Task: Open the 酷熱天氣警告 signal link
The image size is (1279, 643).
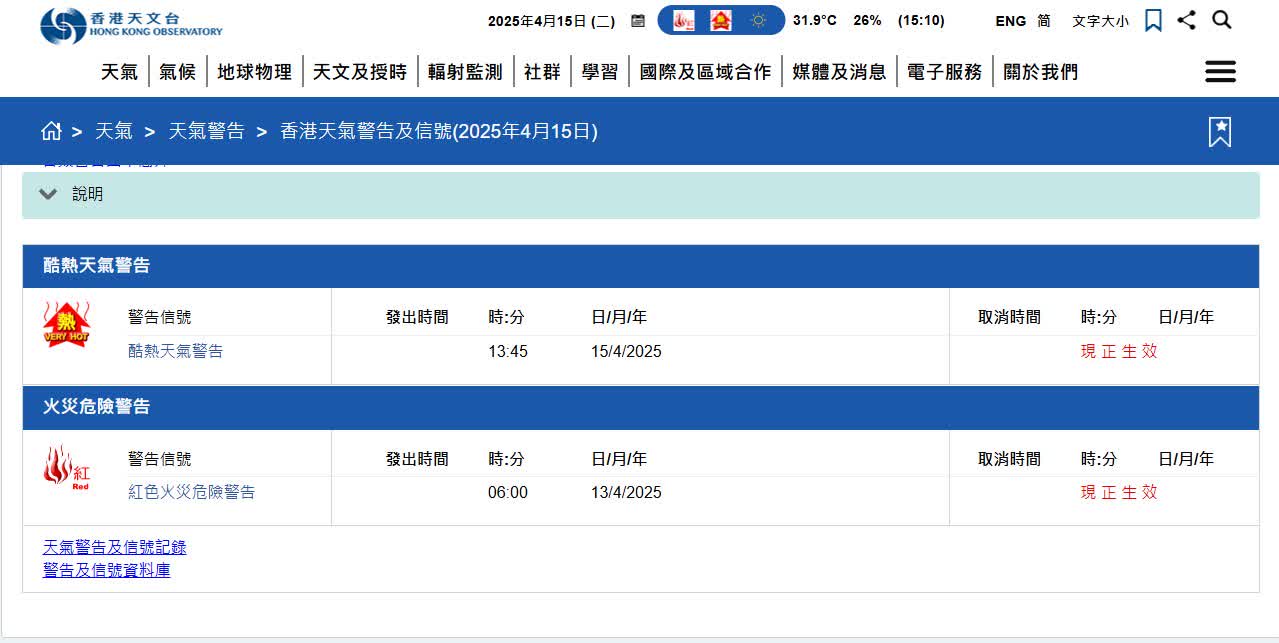Action: point(176,351)
